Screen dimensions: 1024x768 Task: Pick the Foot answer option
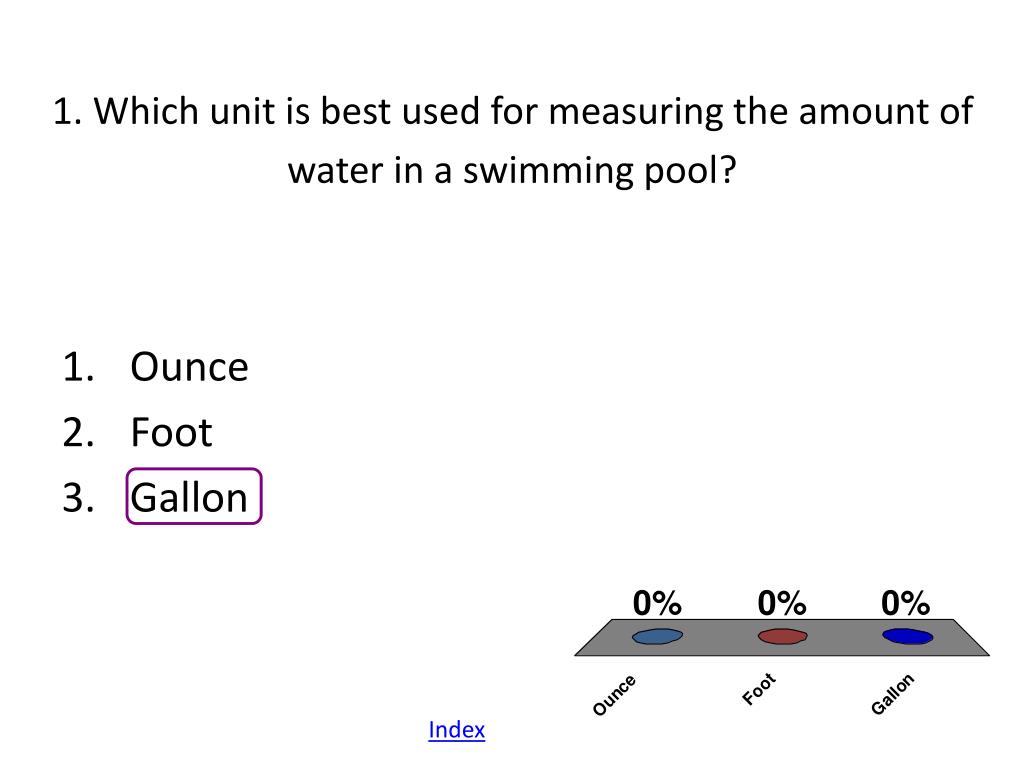click(171, 432)
